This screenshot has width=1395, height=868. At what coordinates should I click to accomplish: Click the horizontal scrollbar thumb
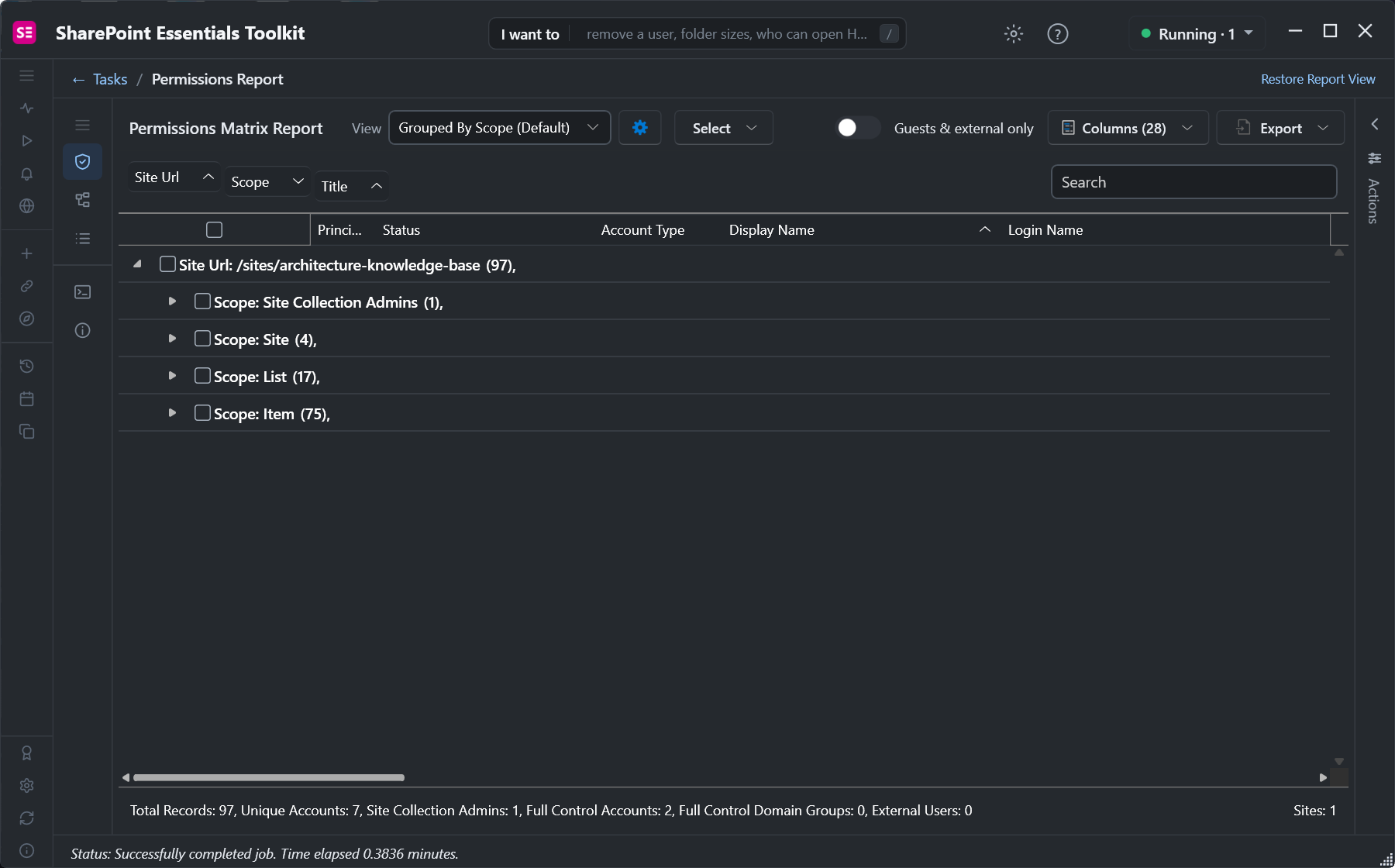coord(269,777)
